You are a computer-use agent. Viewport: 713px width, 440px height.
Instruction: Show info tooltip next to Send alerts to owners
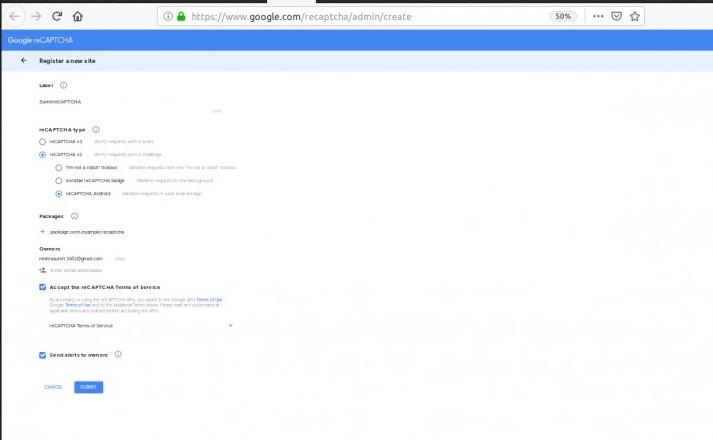[x=118, y=354]
